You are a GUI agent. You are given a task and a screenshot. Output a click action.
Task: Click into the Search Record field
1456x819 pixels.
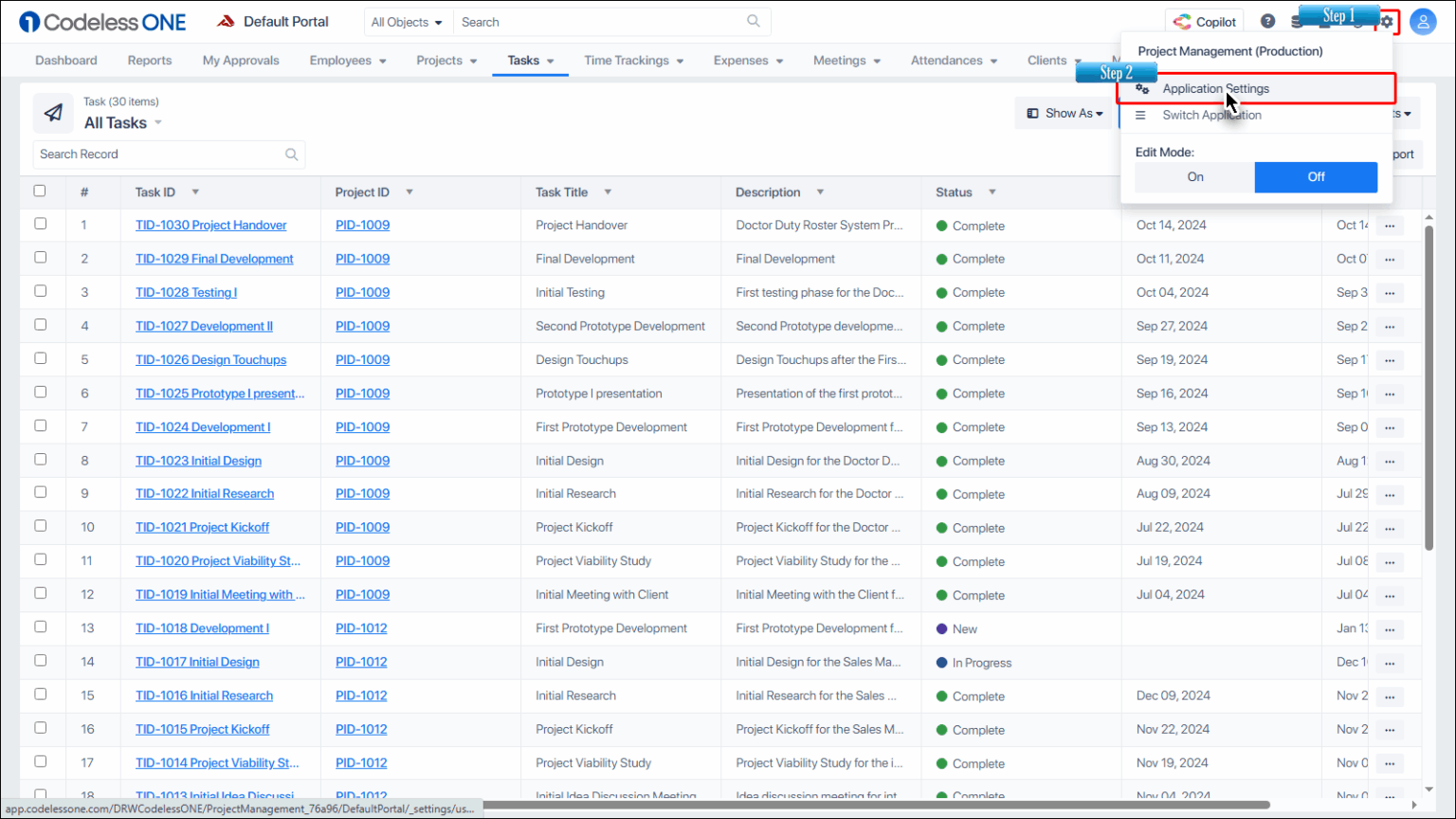[161, 155]
